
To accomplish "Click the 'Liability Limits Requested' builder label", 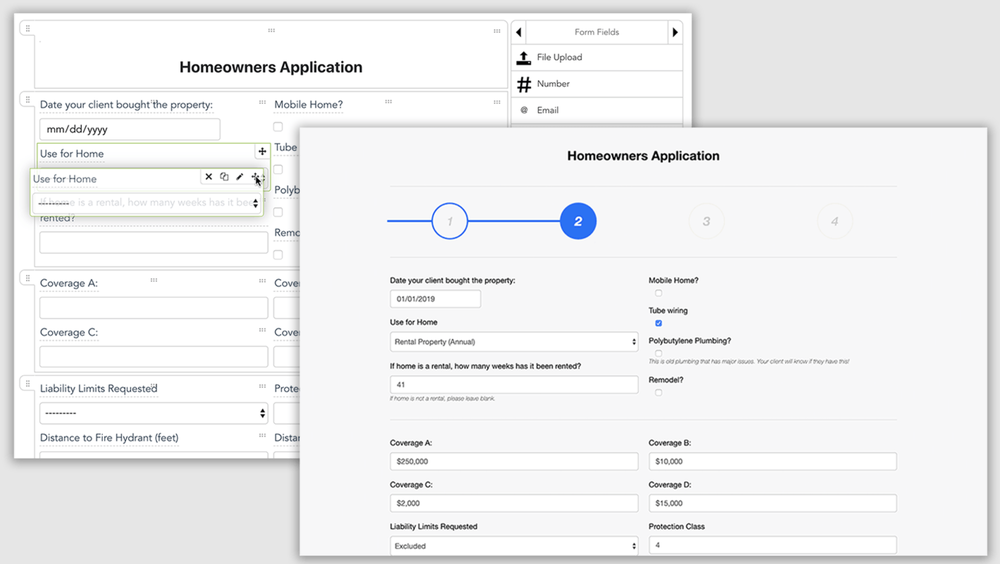I will tap(99, 389).
